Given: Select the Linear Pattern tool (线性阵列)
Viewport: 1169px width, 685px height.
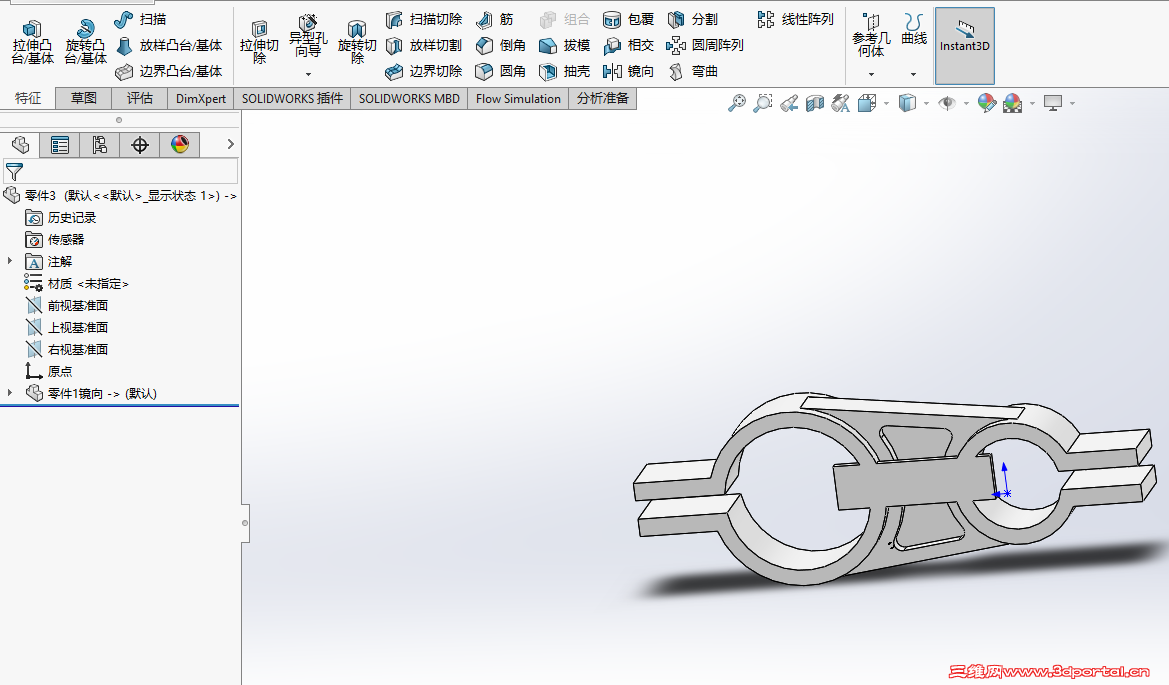Looking at the screenshot, I should pyautogui.click(x=795, y=19).
